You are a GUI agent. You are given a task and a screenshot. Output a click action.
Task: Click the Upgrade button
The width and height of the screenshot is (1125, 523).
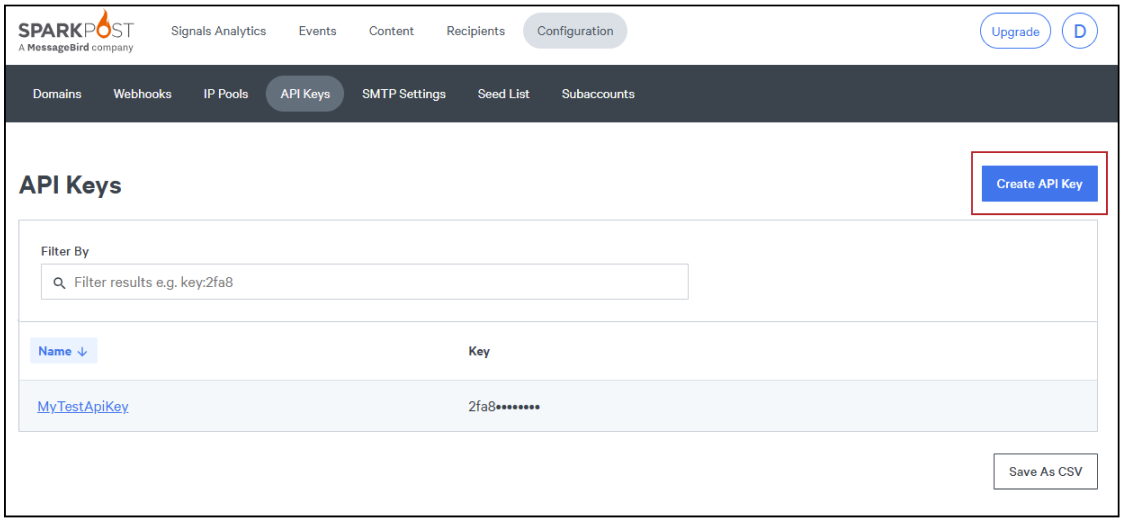pyautogui.click(x=1015, y=31)
